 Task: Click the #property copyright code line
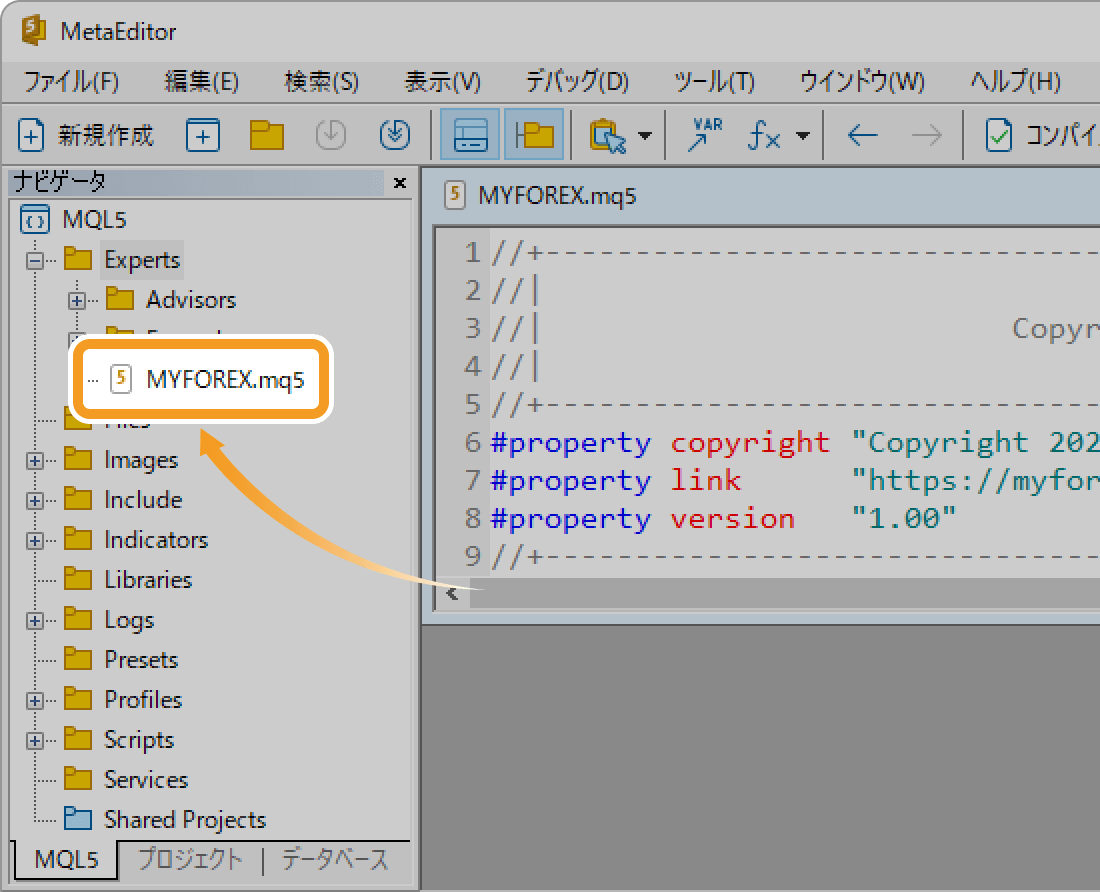pos(794,443)
